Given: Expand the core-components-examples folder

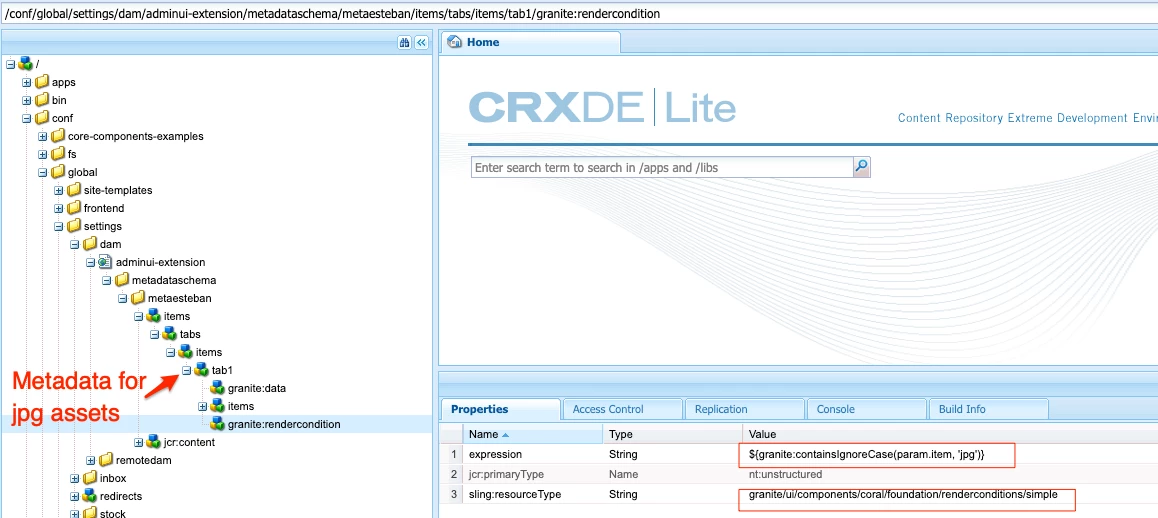Looking at the screenshot, I should tap(43, 136).
